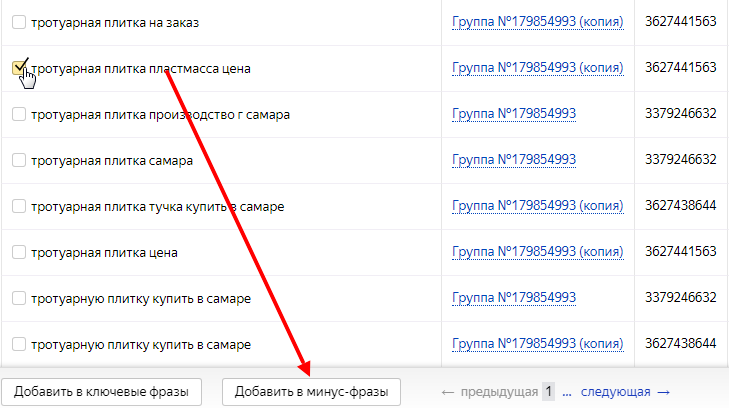The height and width of the screenshot is (408, 729).
Task: Click "Добавить в минус-фразы" button
Action: (x=311, y=392)
